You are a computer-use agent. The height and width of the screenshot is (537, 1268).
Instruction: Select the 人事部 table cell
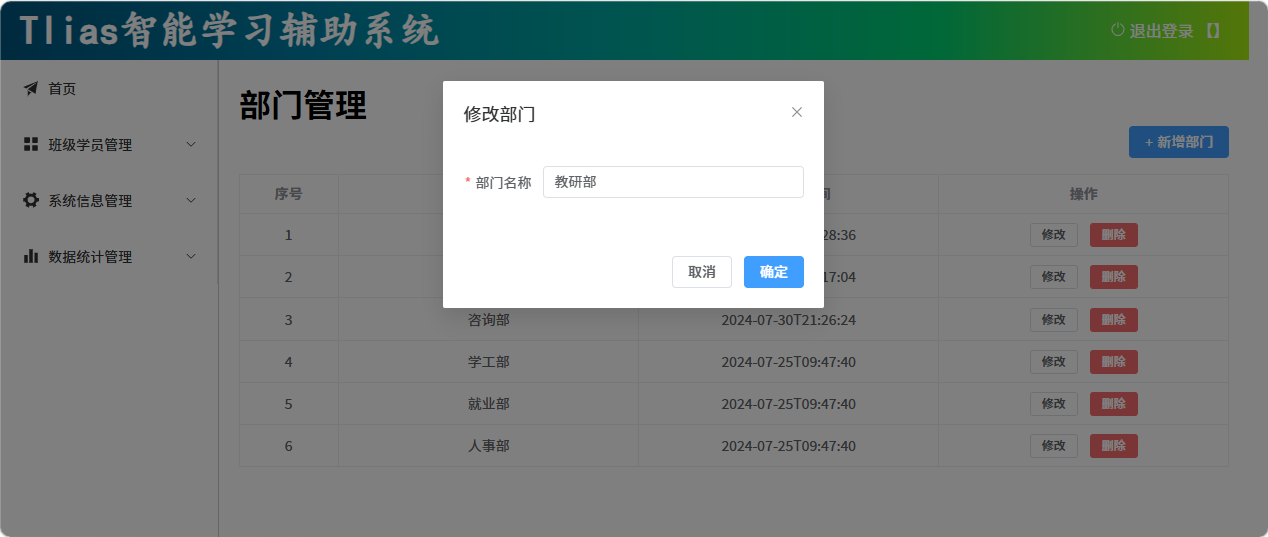489,446
